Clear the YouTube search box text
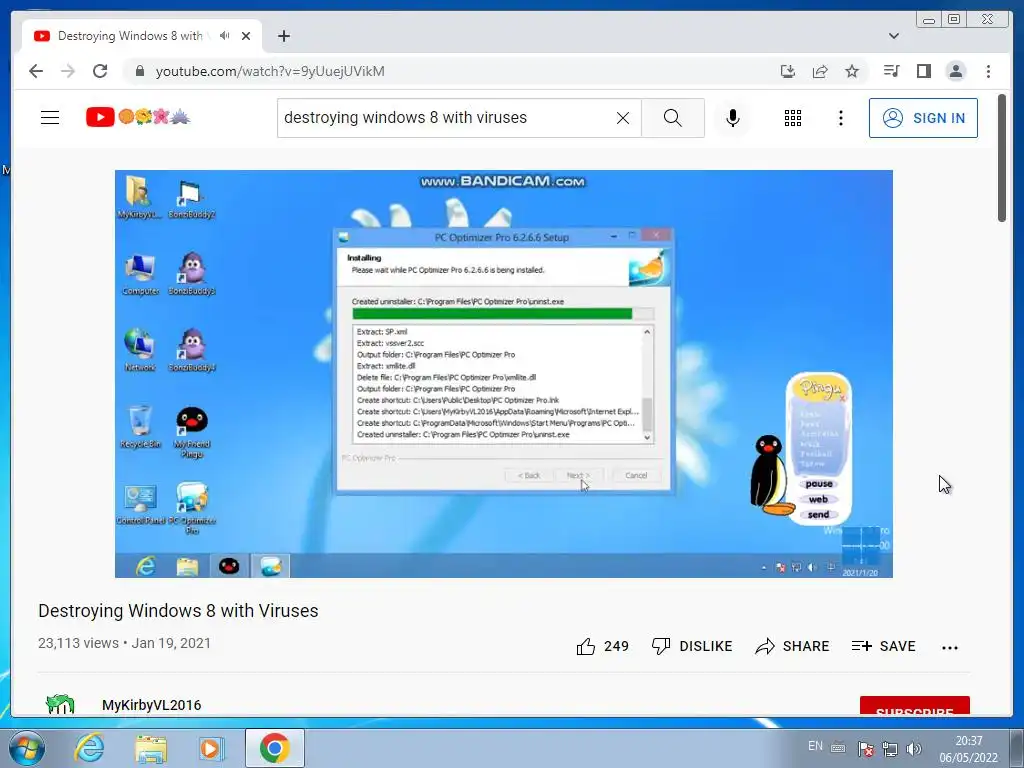1024x768 pixels. click(x=623, y=118)
